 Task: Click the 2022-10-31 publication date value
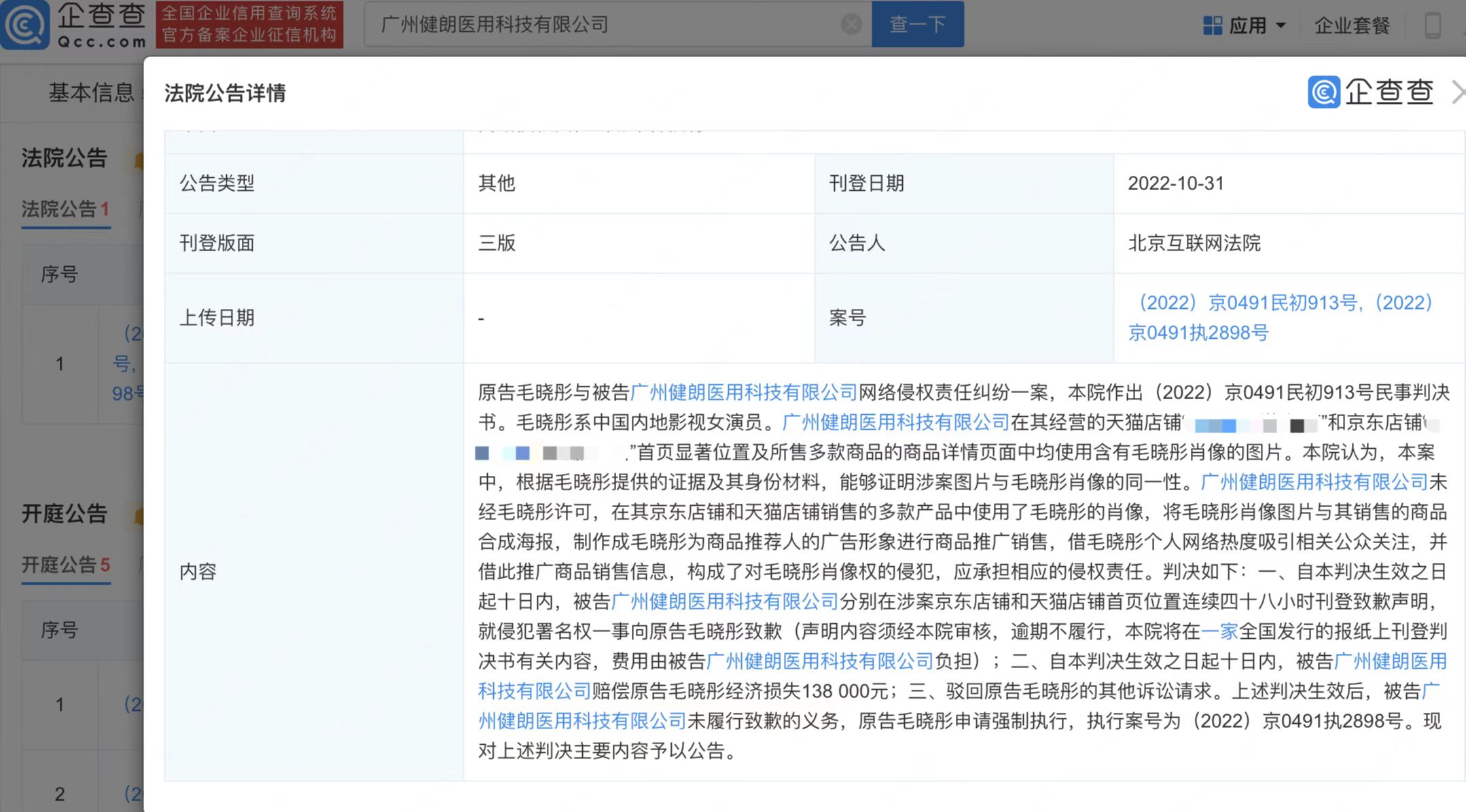click(x=1175, y=183)
